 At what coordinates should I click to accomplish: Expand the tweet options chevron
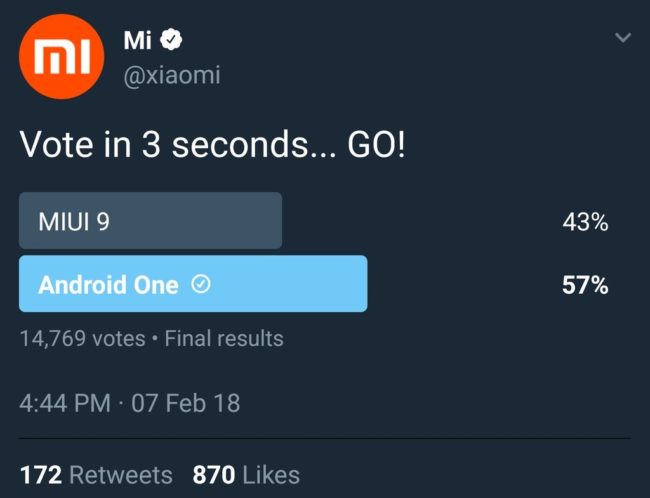(x=623, y=38)
